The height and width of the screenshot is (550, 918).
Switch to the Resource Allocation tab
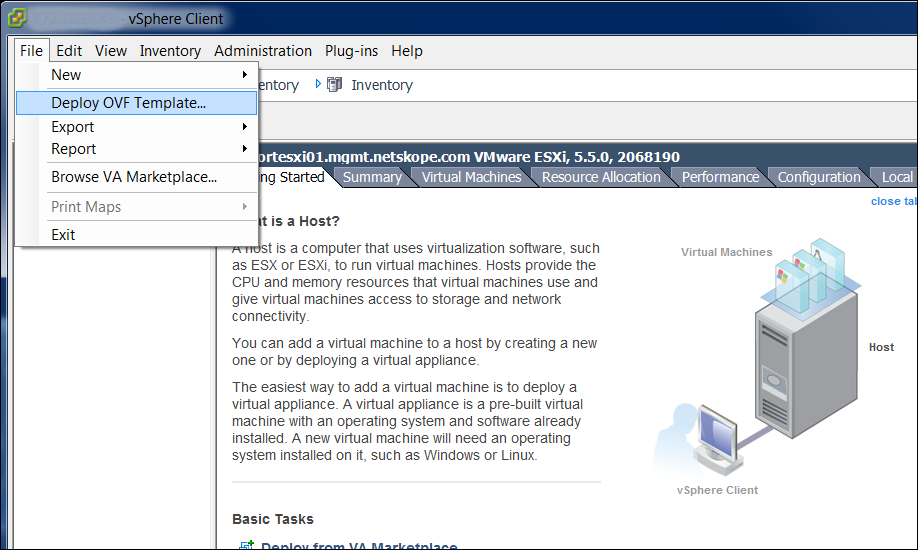pyautogui.click(x=601, y=177)
